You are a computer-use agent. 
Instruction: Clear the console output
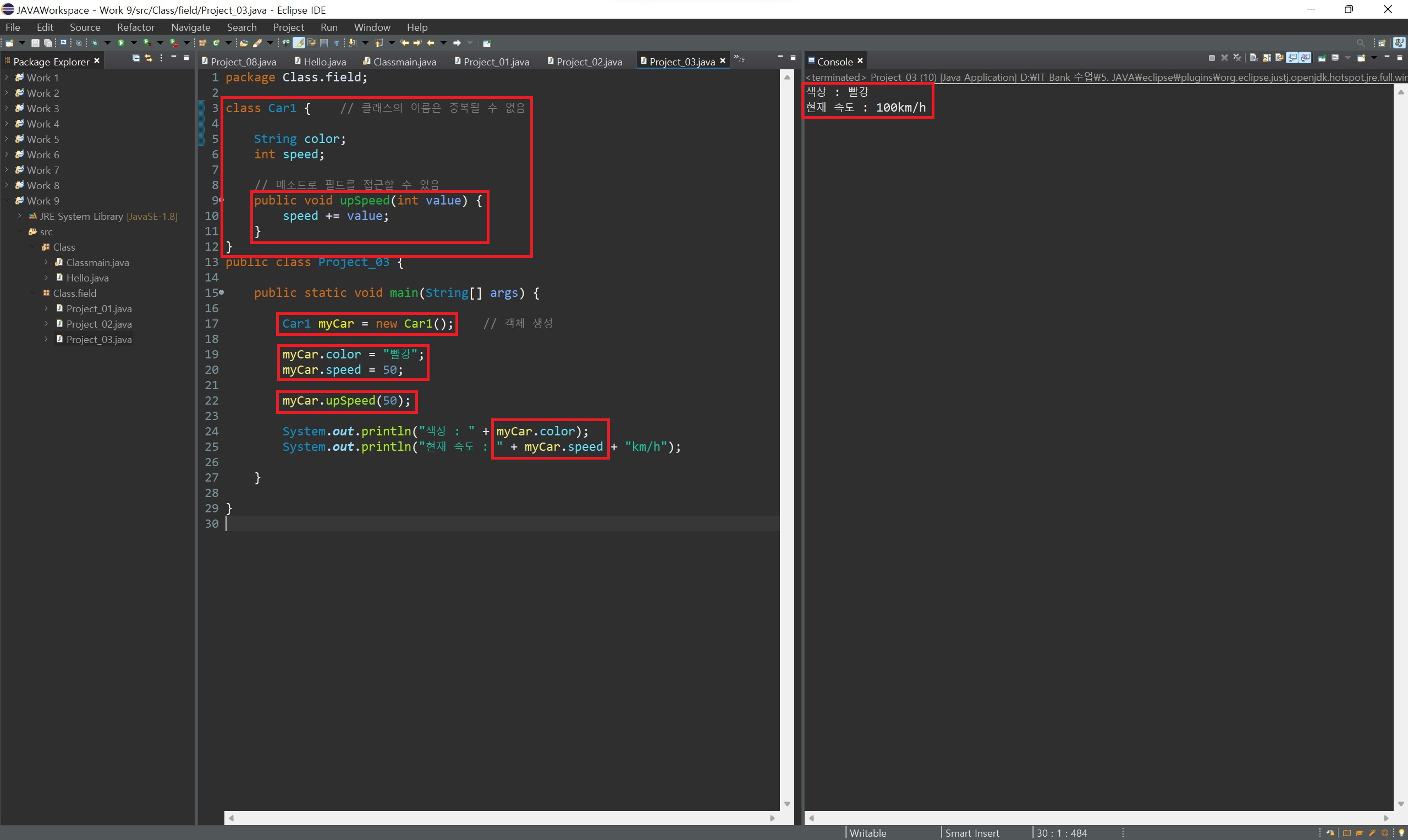pos(1253,58)
